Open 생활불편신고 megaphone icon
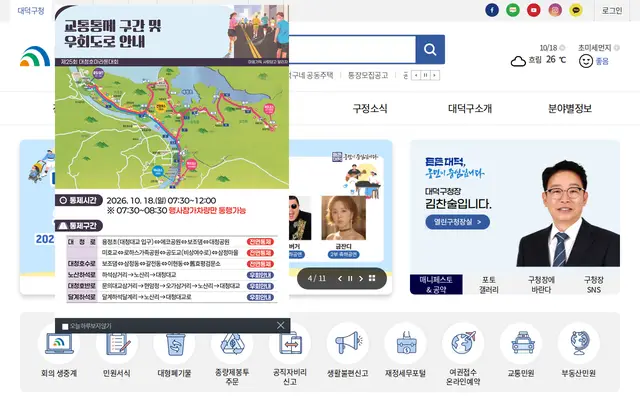Image resolution: width=640 pixels, height=400 pixels. click(x=348, y=344)
